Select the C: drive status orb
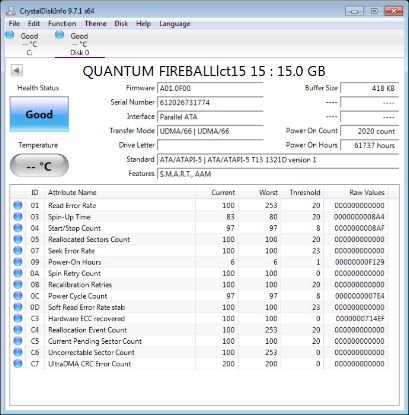This screenshot has width=409, height=415. [10, 34]
